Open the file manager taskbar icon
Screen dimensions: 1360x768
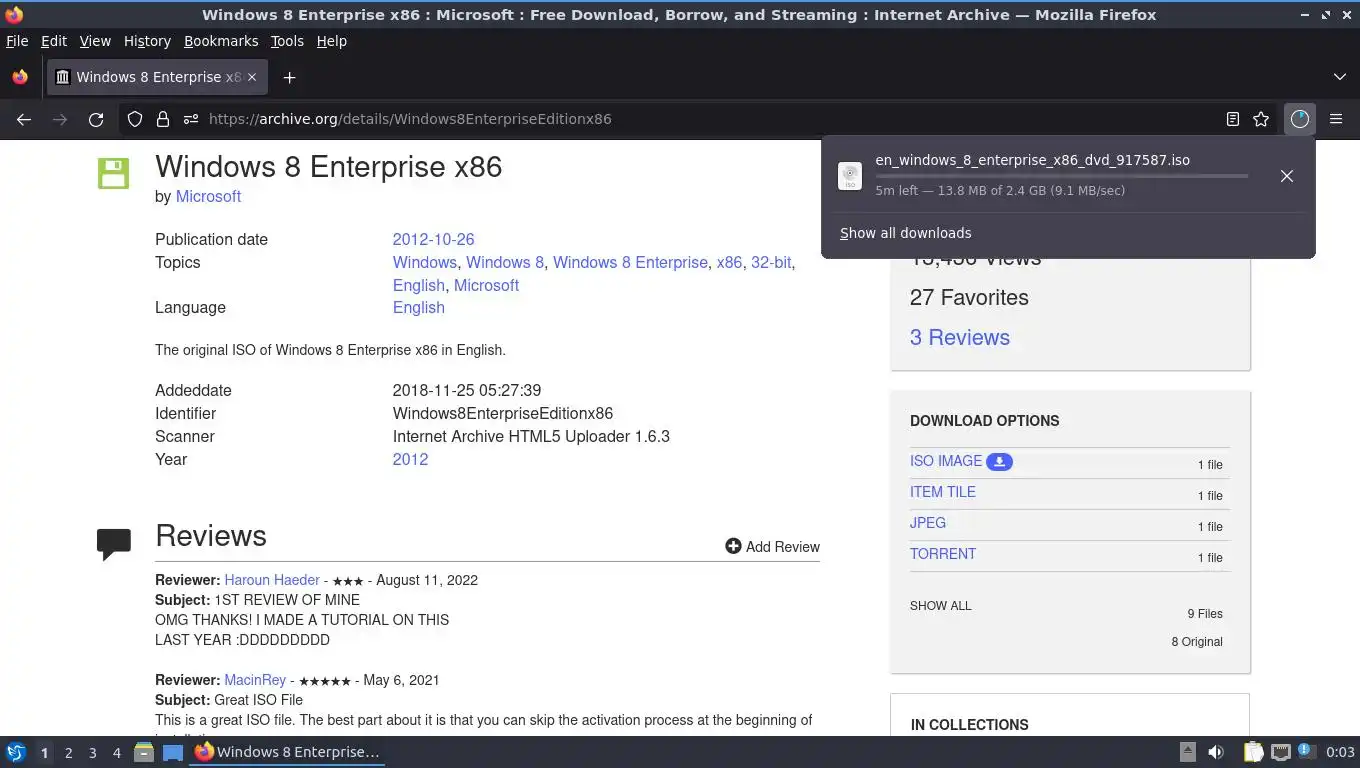144,752
